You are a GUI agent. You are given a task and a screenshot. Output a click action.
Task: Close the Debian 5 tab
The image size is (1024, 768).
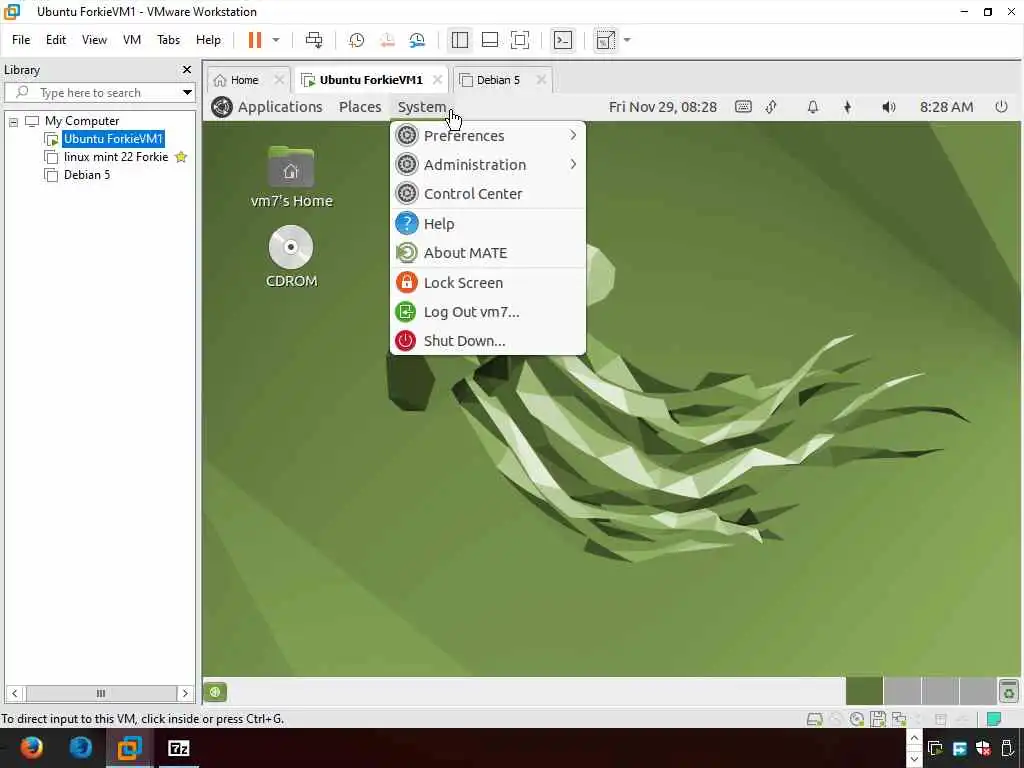pyautogui.click(x=541, y=80)
